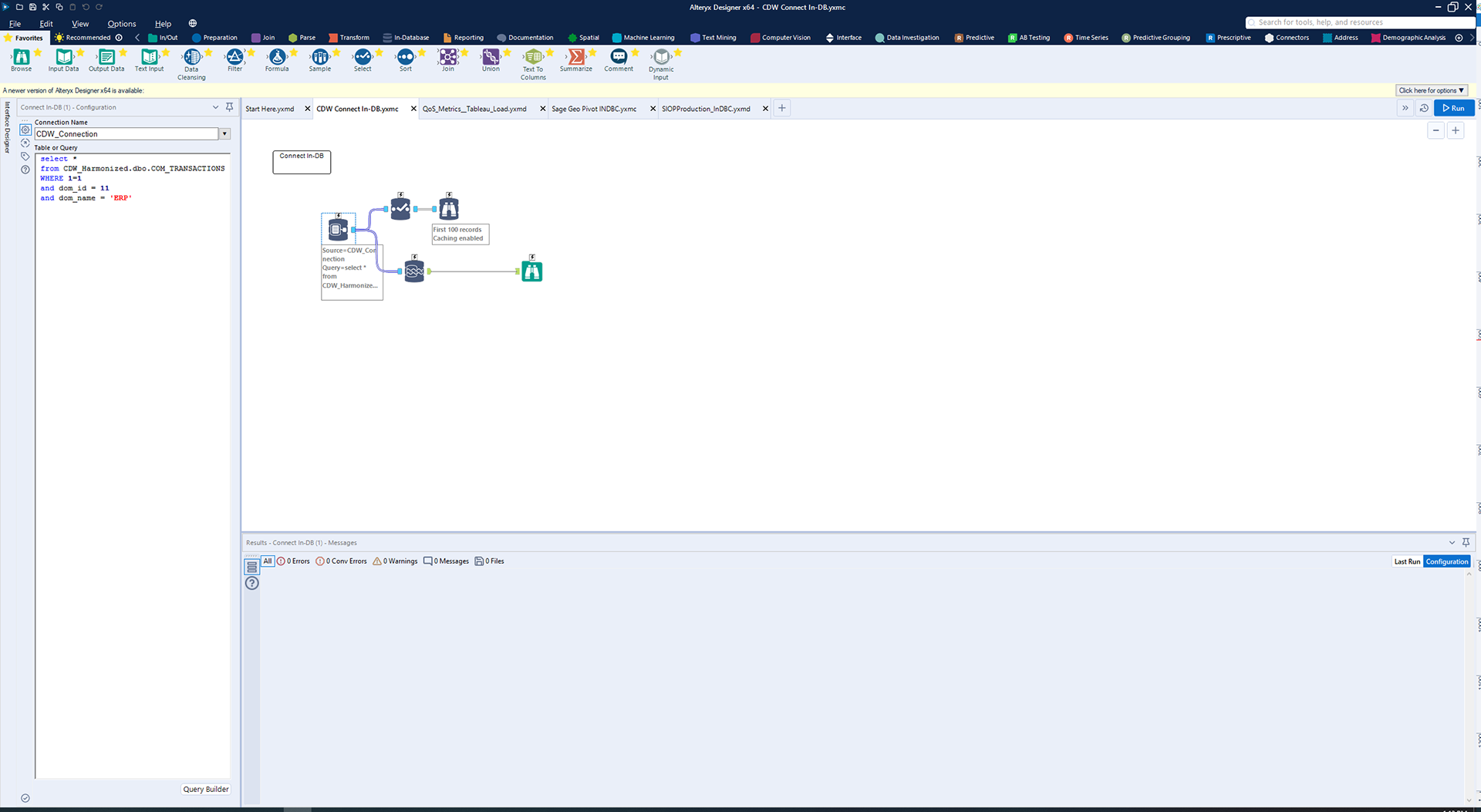Open the Preparation tool category
1481x812 pixels.
click(214, 38)
